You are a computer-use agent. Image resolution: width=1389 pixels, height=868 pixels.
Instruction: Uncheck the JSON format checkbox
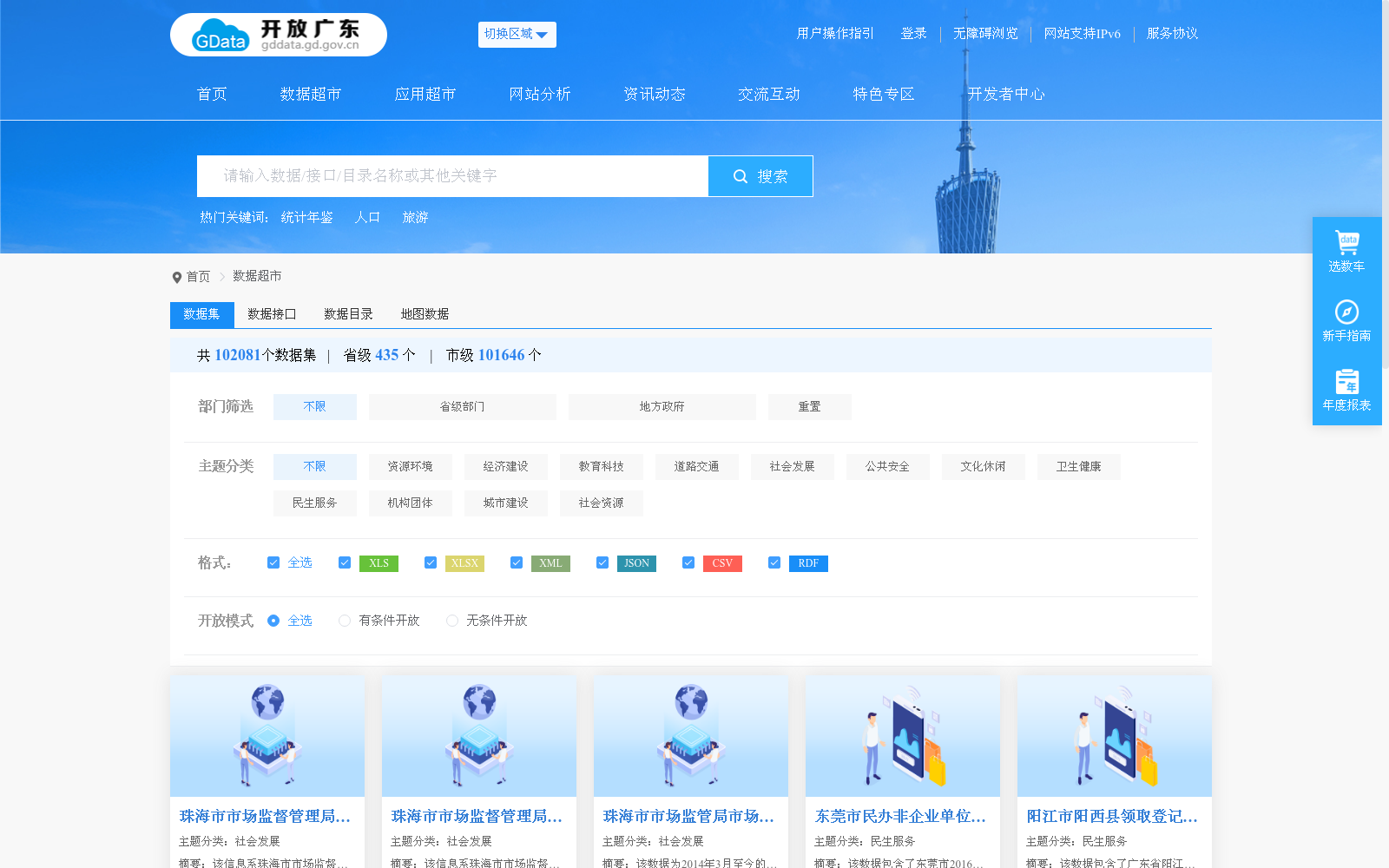602,562
